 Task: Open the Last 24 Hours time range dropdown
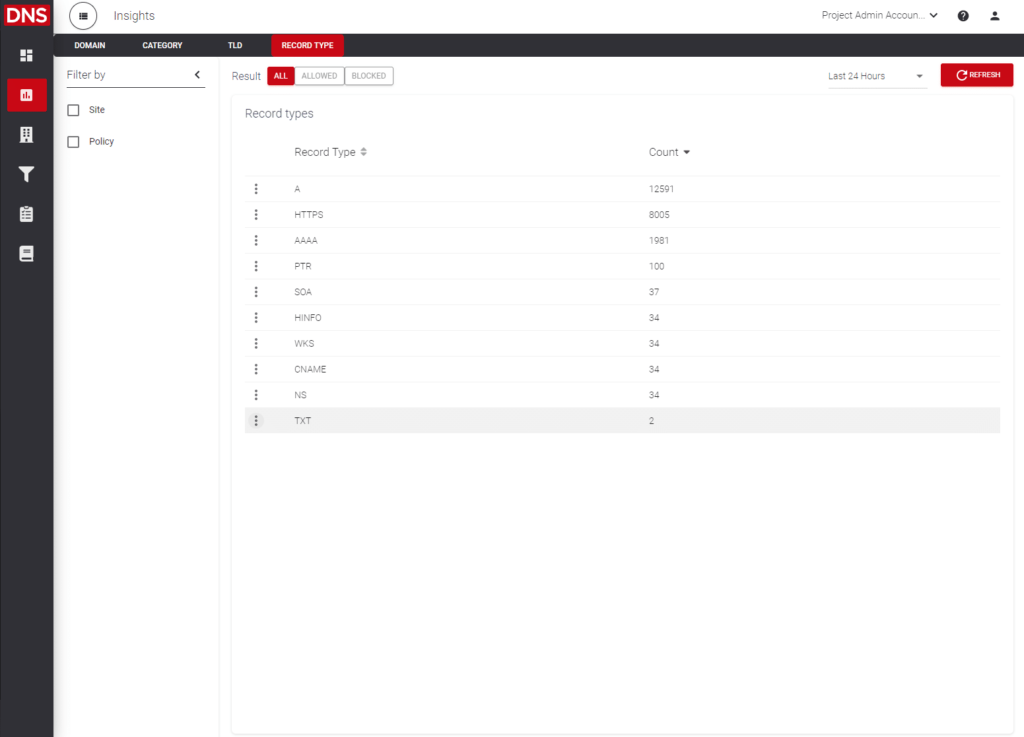[876, 76]
